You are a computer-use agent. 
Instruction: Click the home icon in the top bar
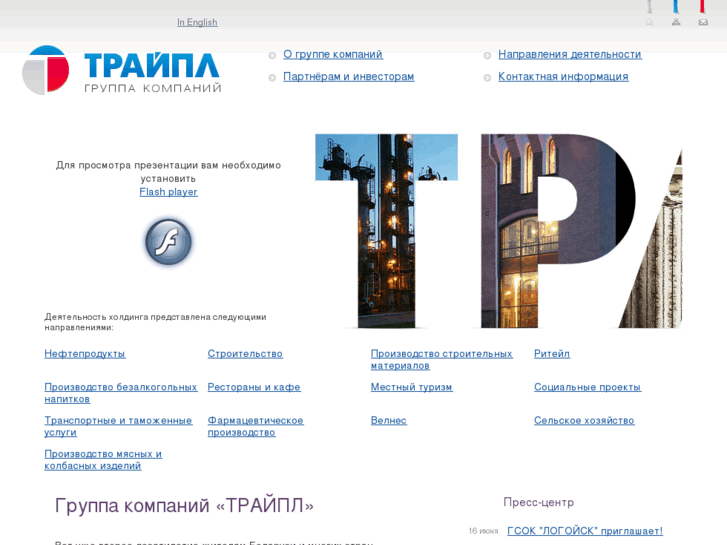coord(649,22)
